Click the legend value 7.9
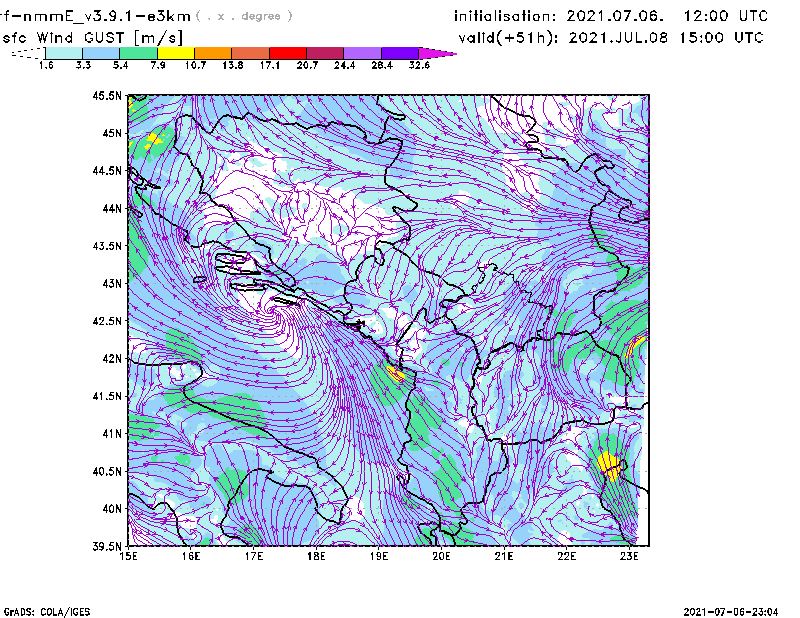 (x=158, y=65)
